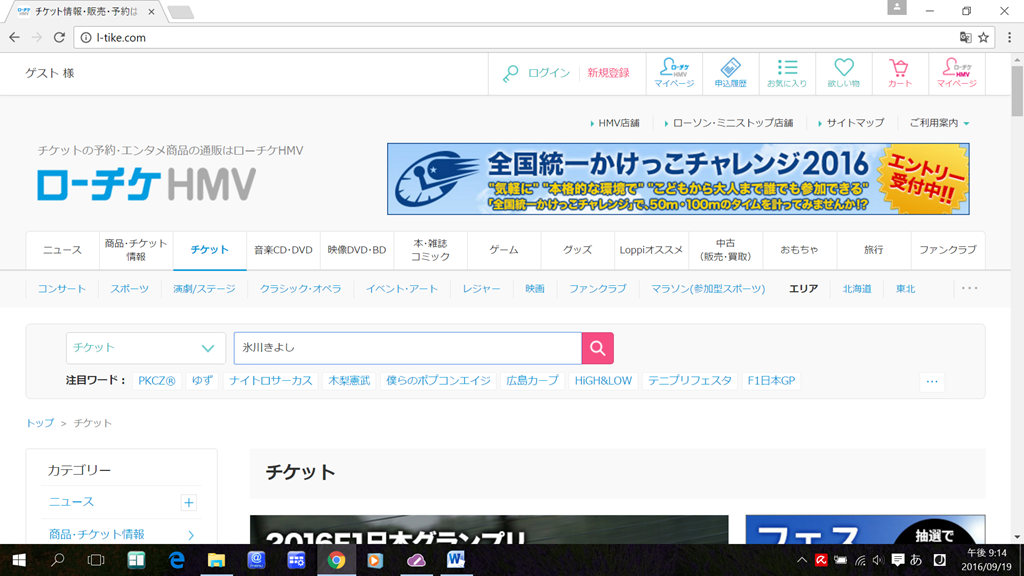Open Word from the taskbar
The height and width of the screenshot is (576, 1024).
click(456, 560)
